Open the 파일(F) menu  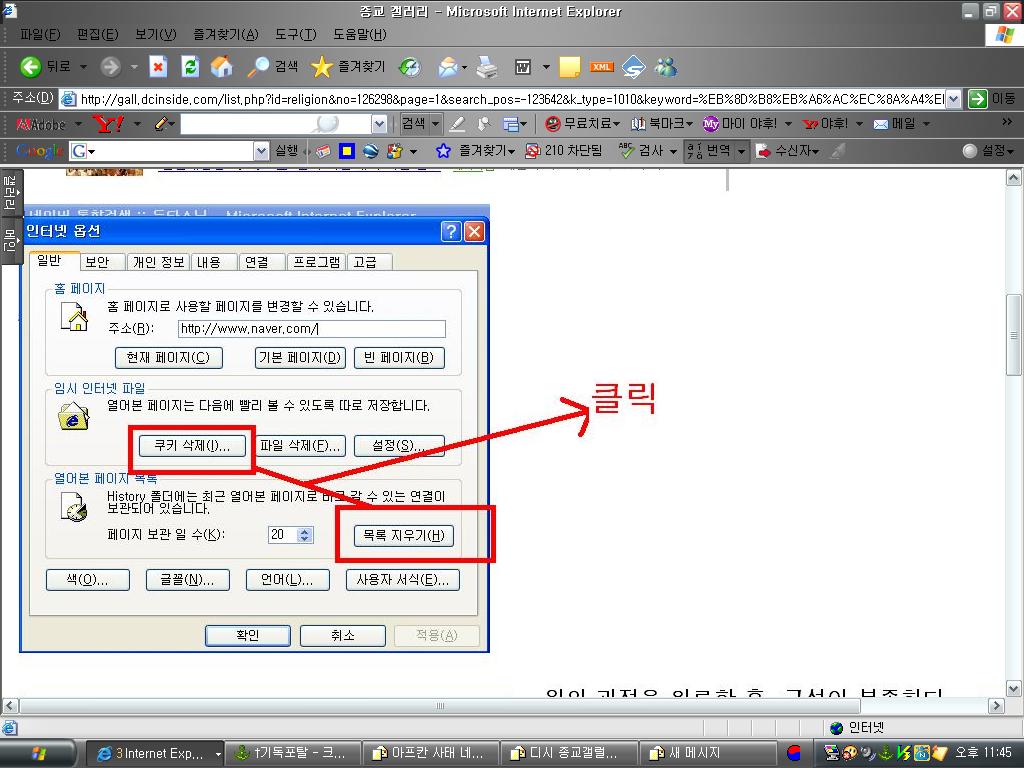[40, 34]
